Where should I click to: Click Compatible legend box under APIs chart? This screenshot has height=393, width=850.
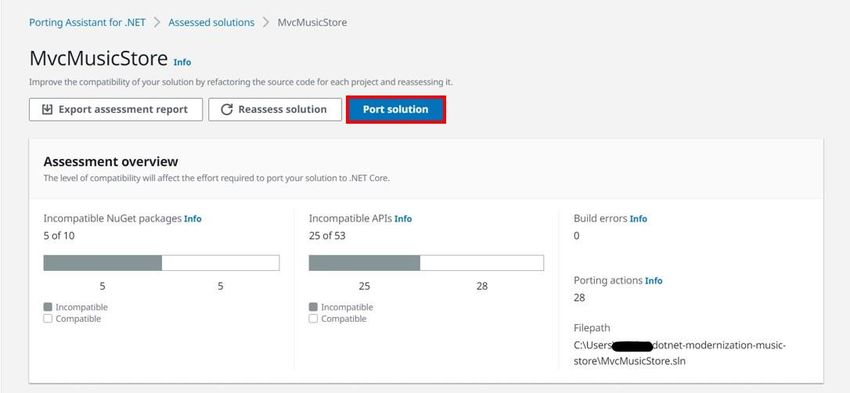tap(313, 319)
